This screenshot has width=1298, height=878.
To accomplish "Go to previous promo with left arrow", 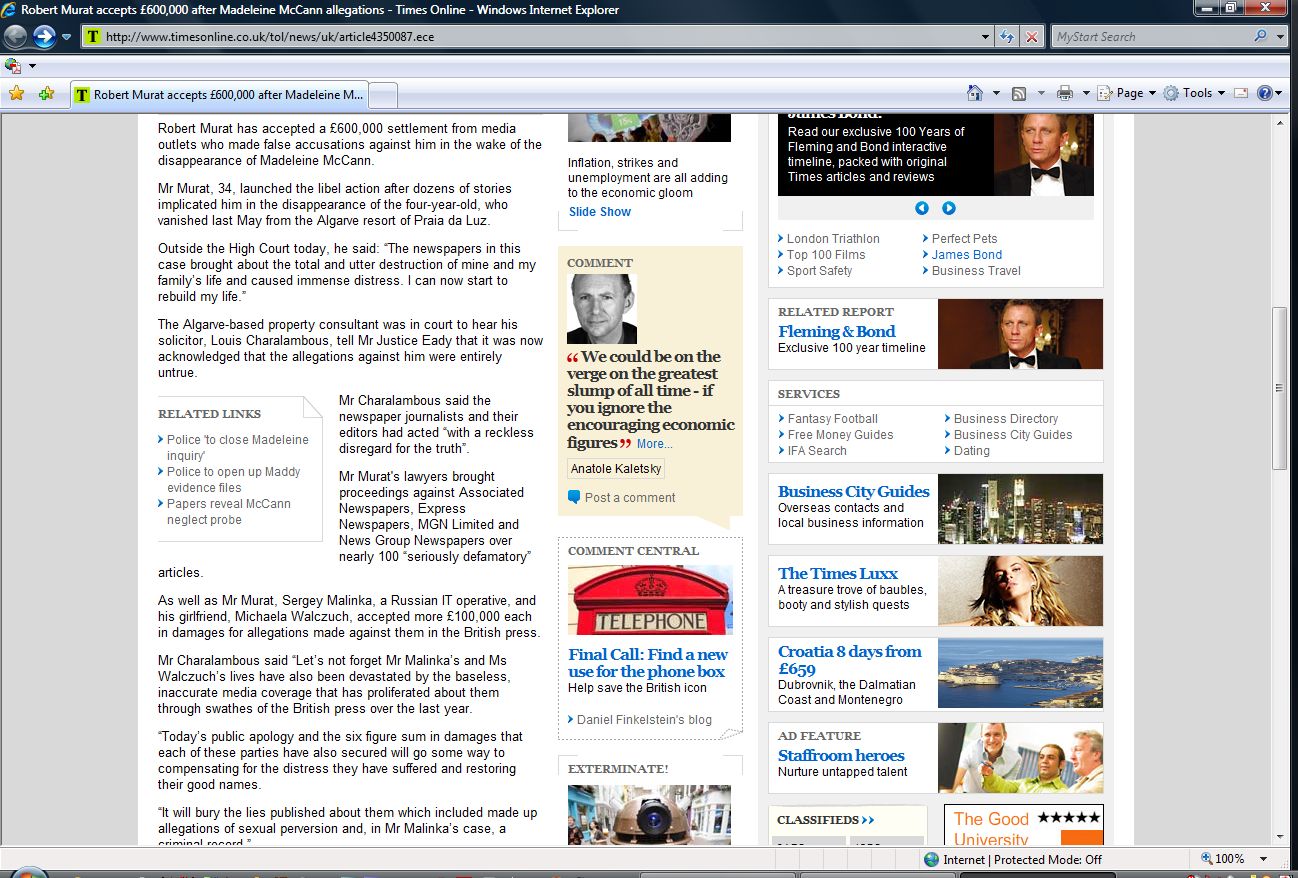I will [x=922, y=208].
